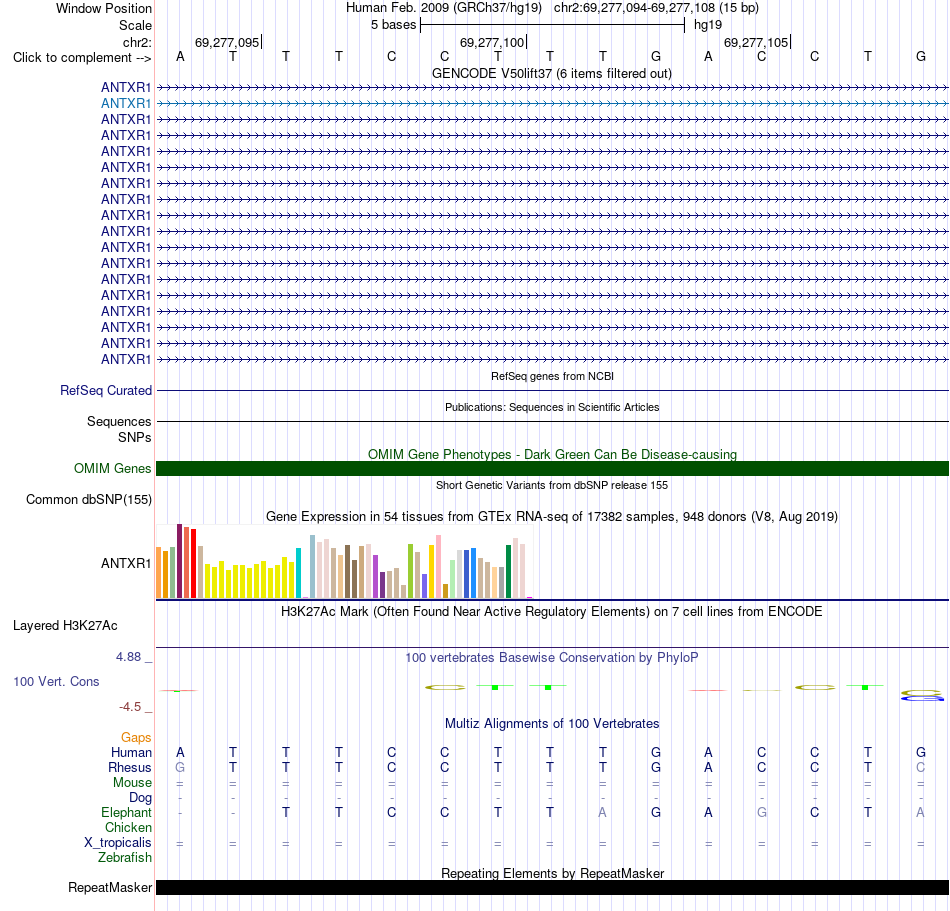Click the faded G base in the Rhesus row

(180, 767)
